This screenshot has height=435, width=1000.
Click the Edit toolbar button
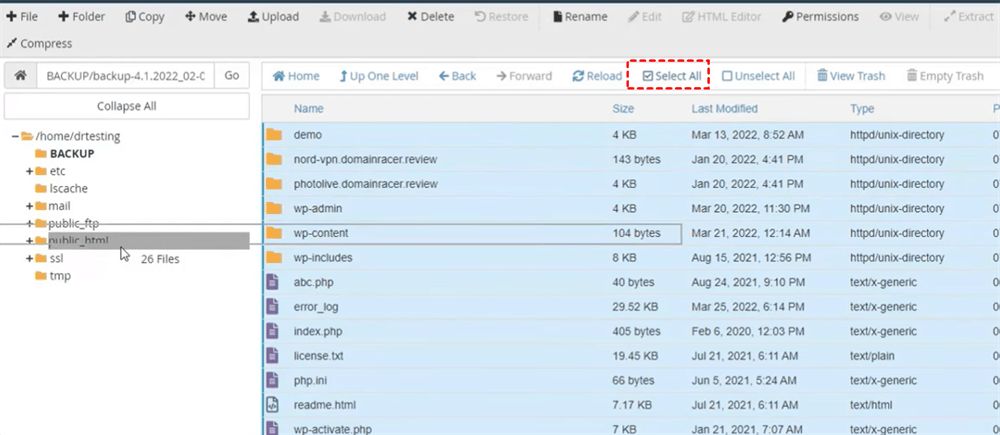coord(644,17)
